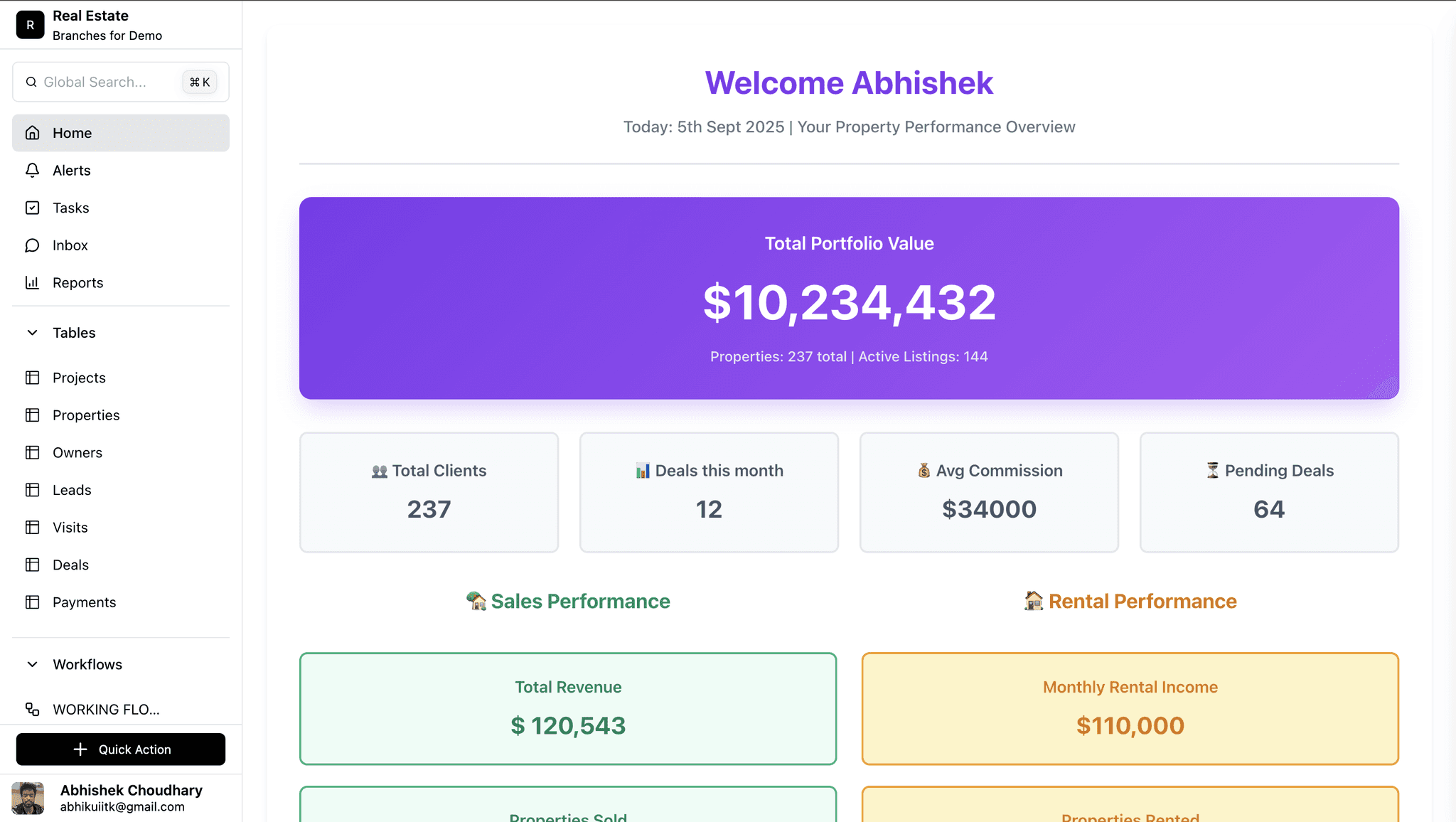Select the Visits sidebar item
This screenshot has width=1456, height=822.
(69, 528)
